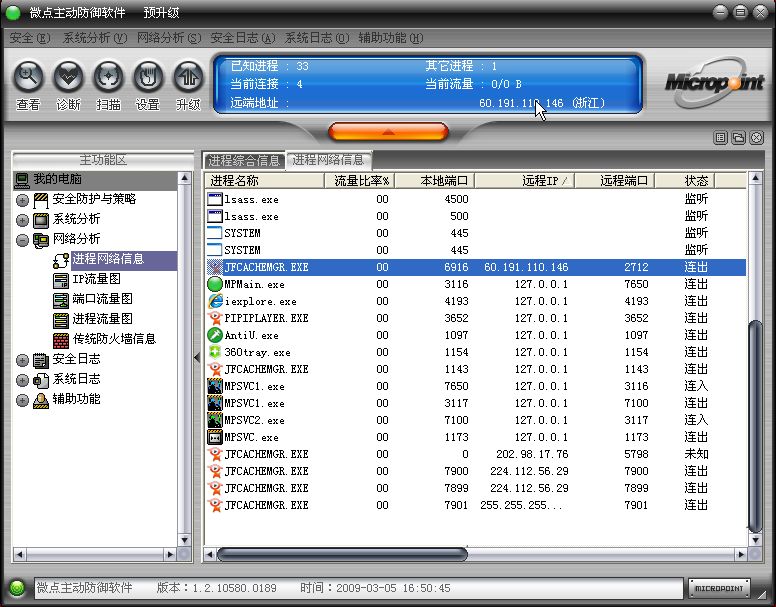Viewport: 776px width, 607px height.
Task: Click the orange collapse panel button
Action: 388,131
